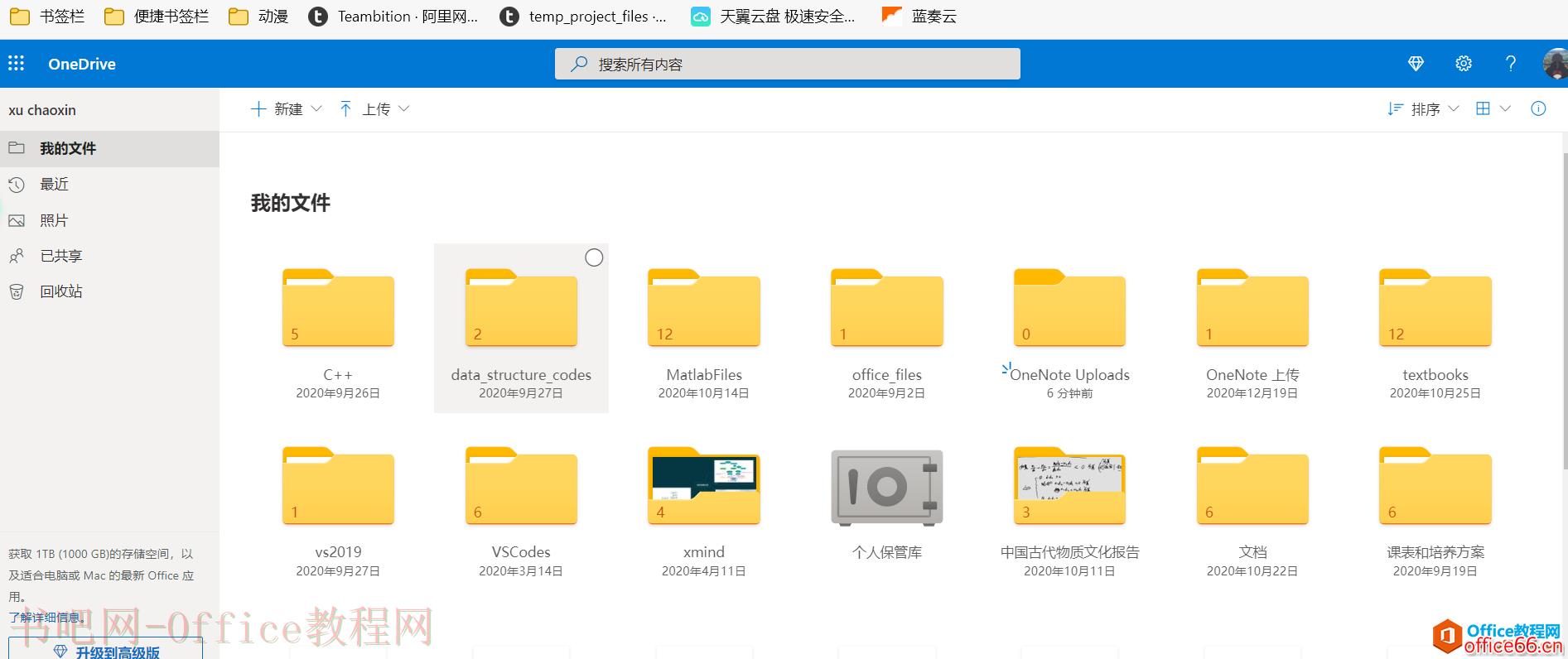
Task: Click the 我的文件 page heading
Action: 291,203
